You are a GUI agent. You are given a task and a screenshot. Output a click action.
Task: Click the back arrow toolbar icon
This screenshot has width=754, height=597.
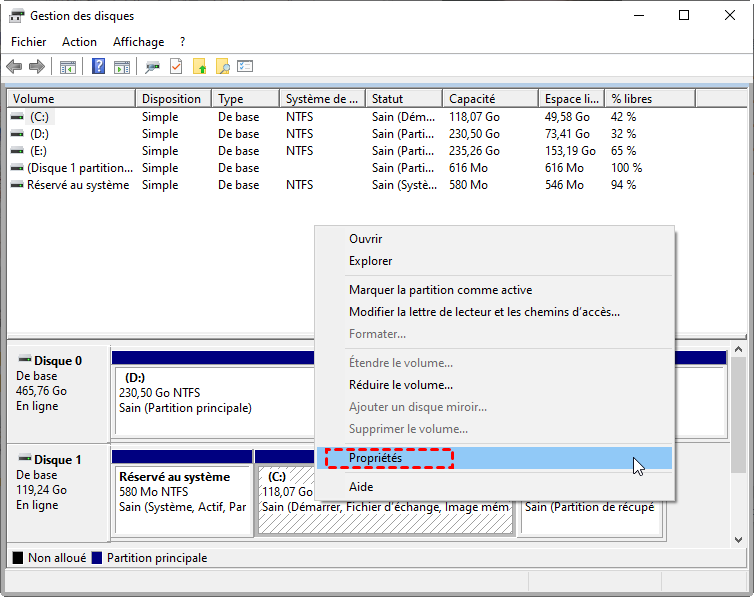click(x=14, y=67)
